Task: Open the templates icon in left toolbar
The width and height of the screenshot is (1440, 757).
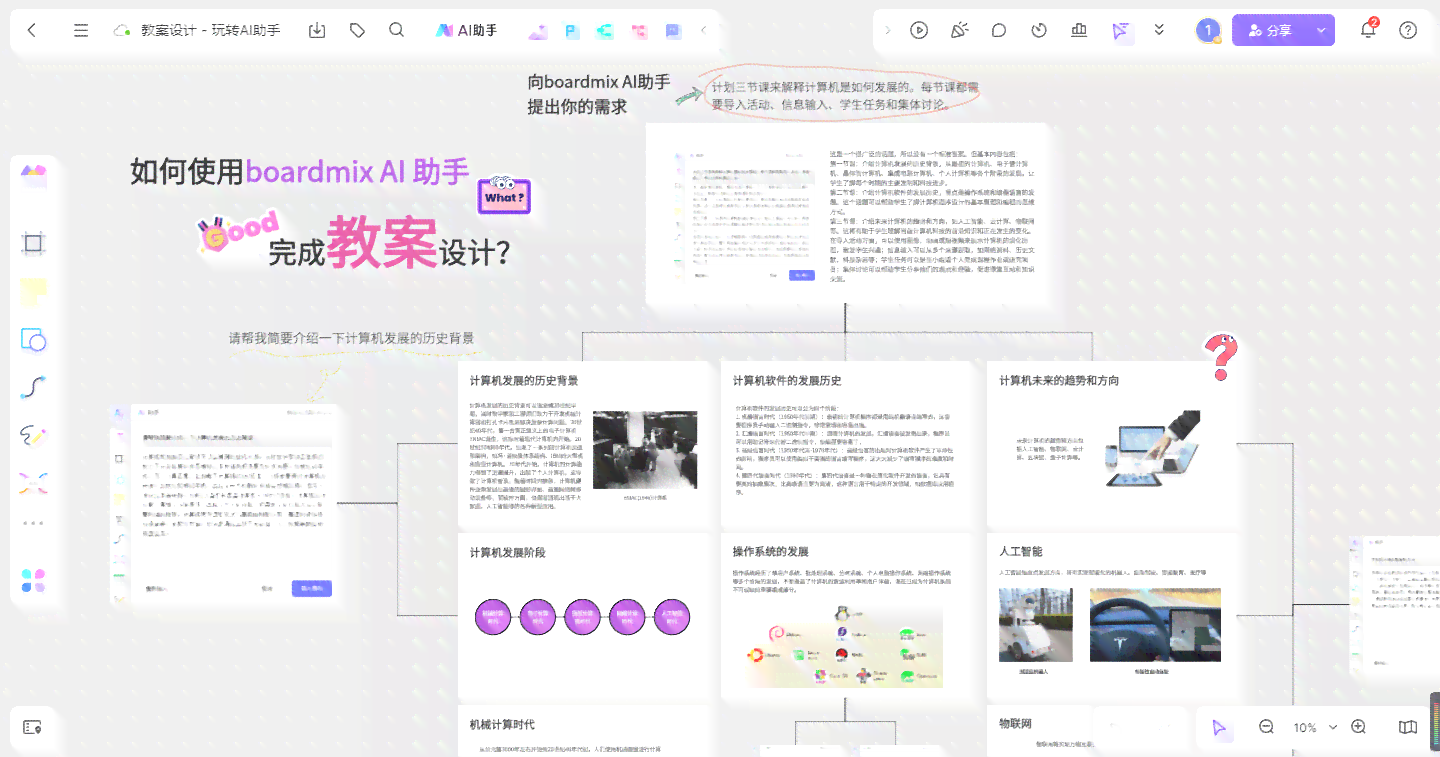Action: [x=34, y=175]
